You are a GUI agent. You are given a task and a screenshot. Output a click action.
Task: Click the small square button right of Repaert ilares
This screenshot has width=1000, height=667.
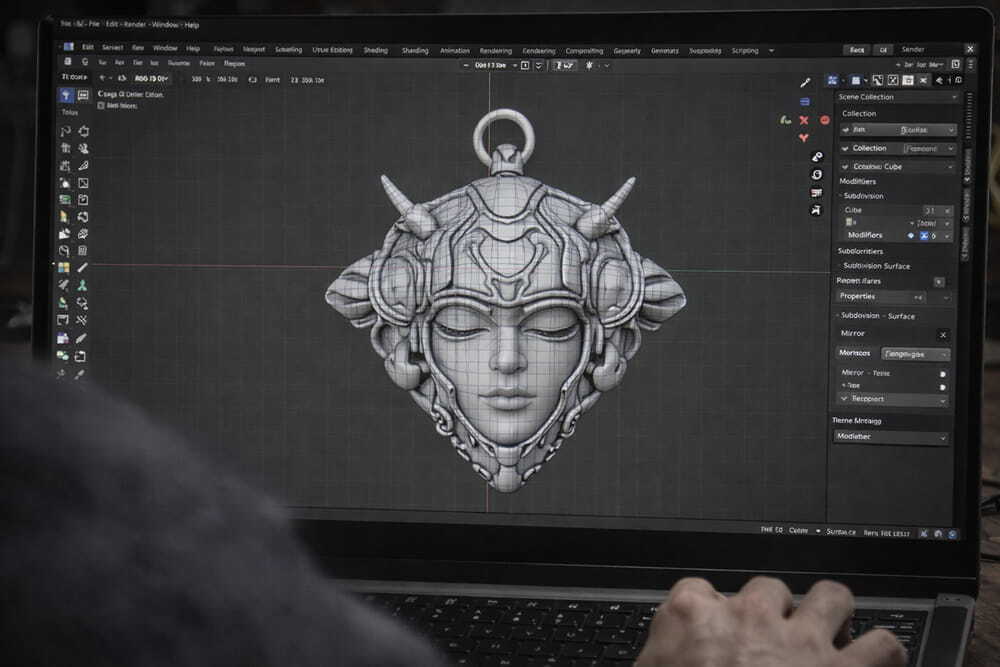click(x=939, y=282)
